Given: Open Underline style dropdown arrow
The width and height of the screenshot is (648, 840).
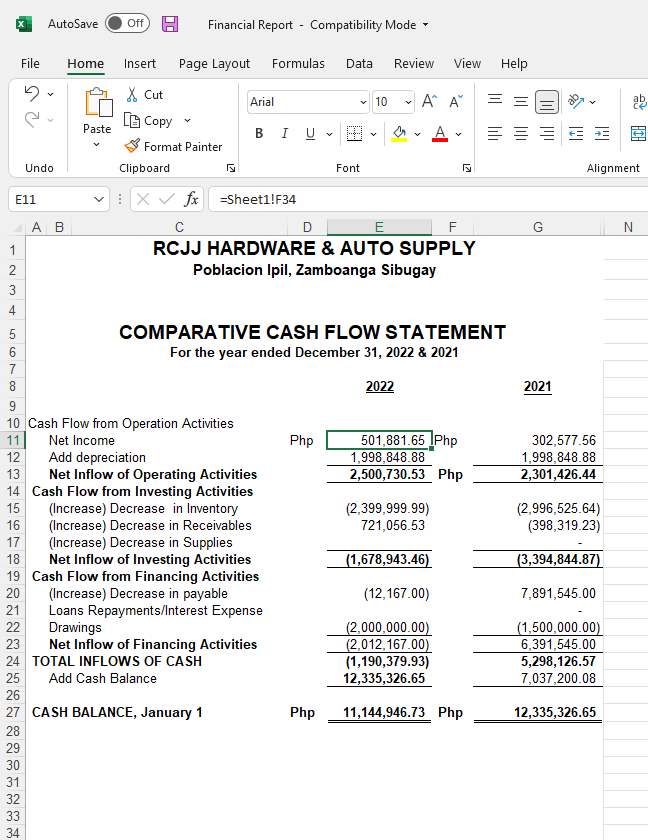Looking at the screenshot, I should point(329,134).
